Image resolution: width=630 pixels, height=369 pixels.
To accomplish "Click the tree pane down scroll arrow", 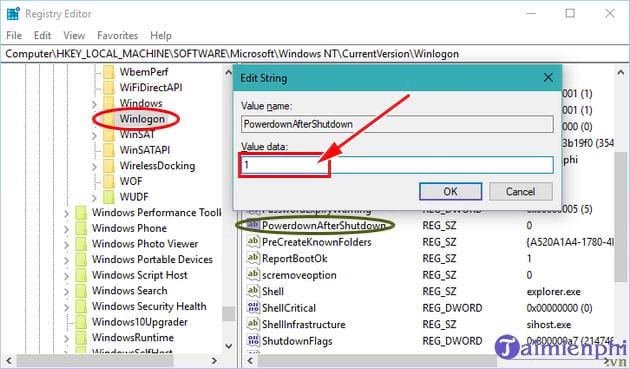I will click(x=229, y=346).
